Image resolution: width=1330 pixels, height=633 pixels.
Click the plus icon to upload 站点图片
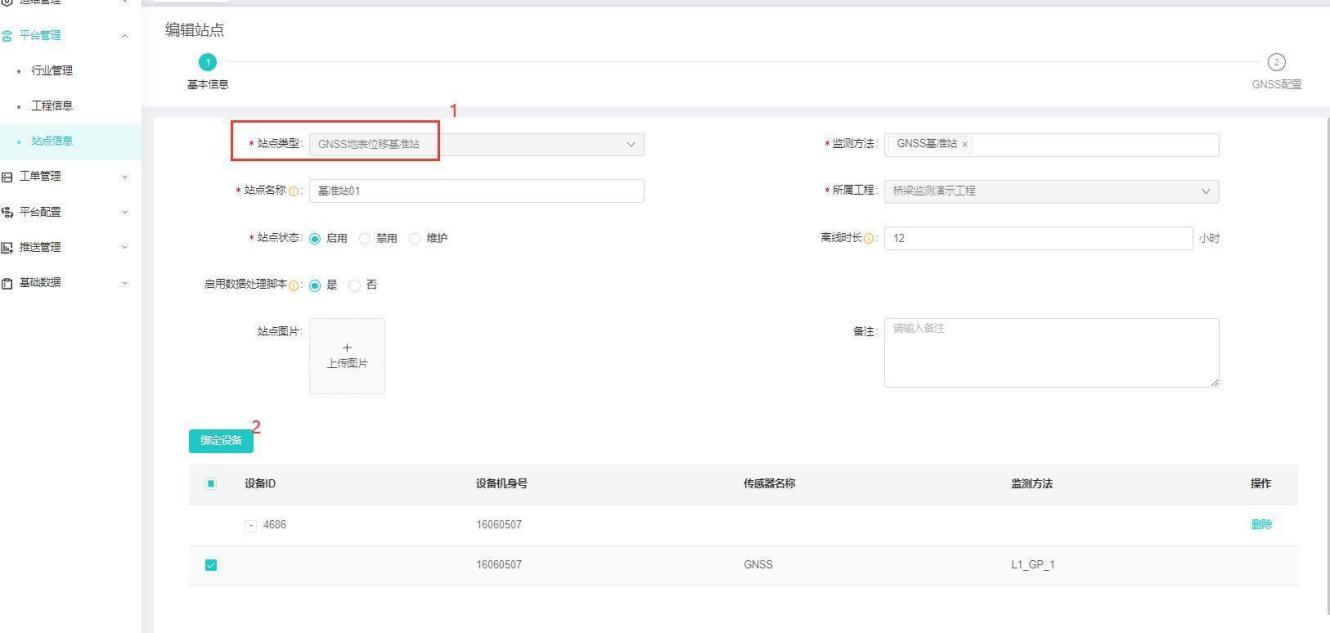point(346,348)
